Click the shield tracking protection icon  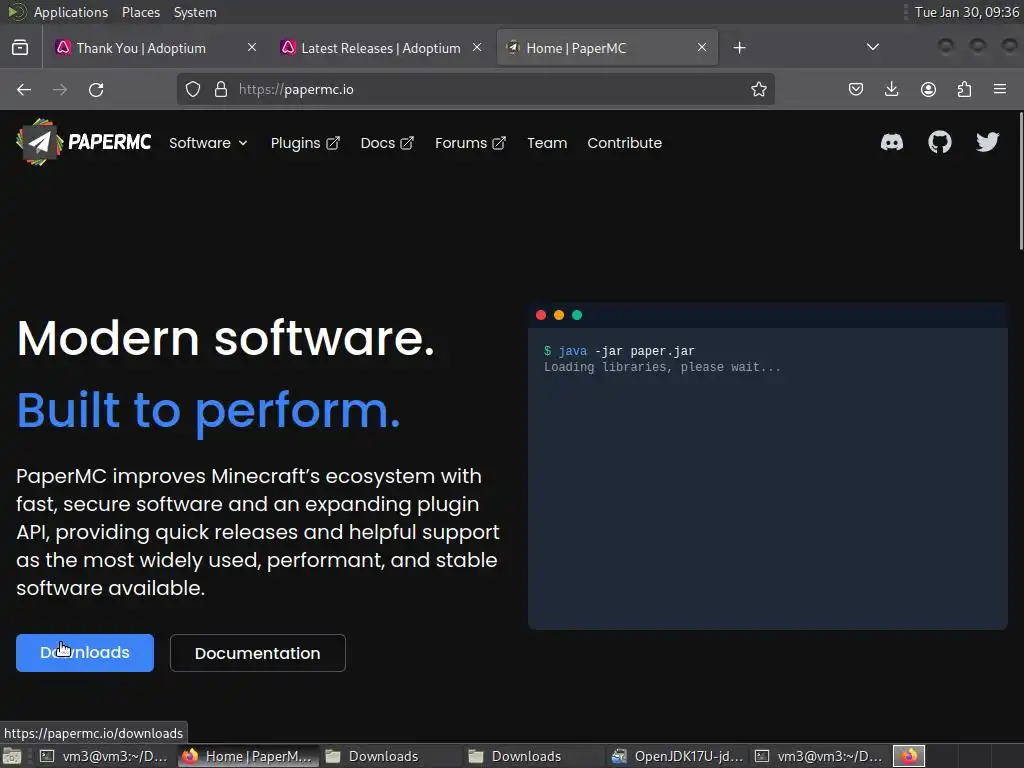(x=193, y=89)
